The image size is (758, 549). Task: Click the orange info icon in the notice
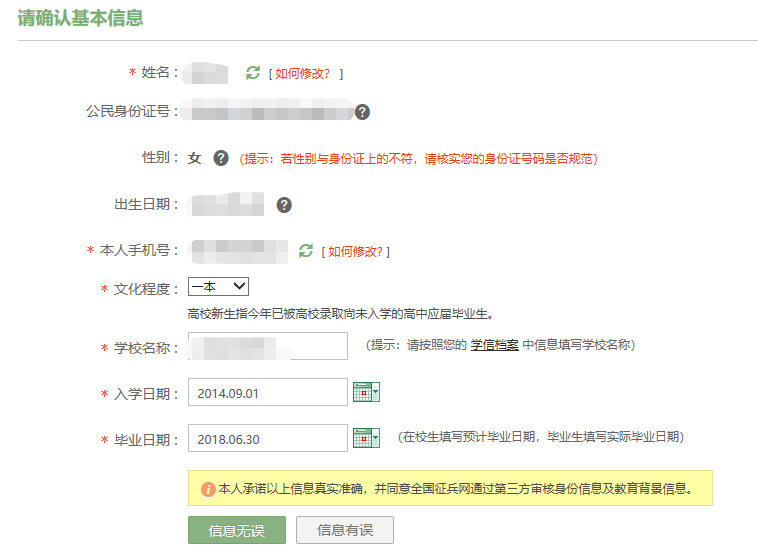click(208, 489)
